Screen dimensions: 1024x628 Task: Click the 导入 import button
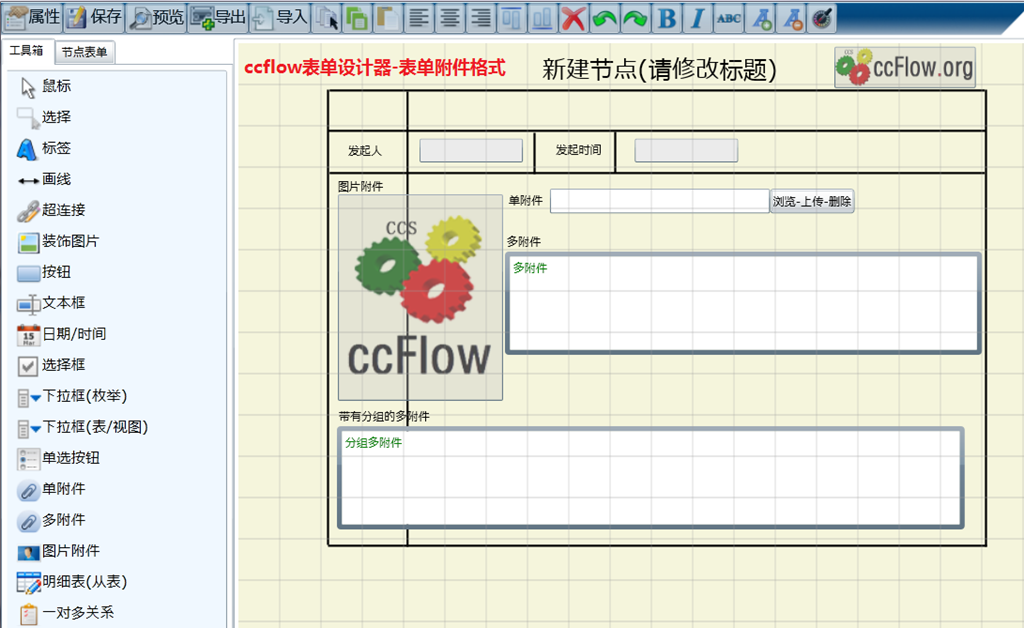point(280,18)
